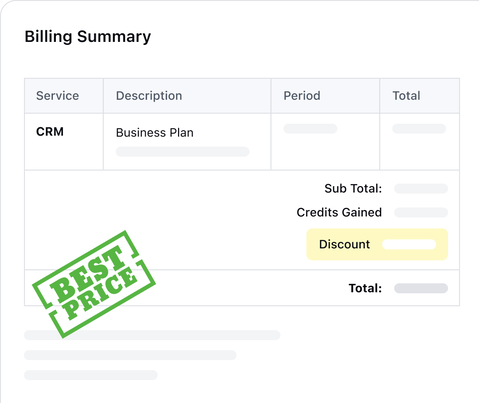Click the bold Total: label
Image resolution: width=480 pixels, height=403 pixels.
(x=365, y=288)
